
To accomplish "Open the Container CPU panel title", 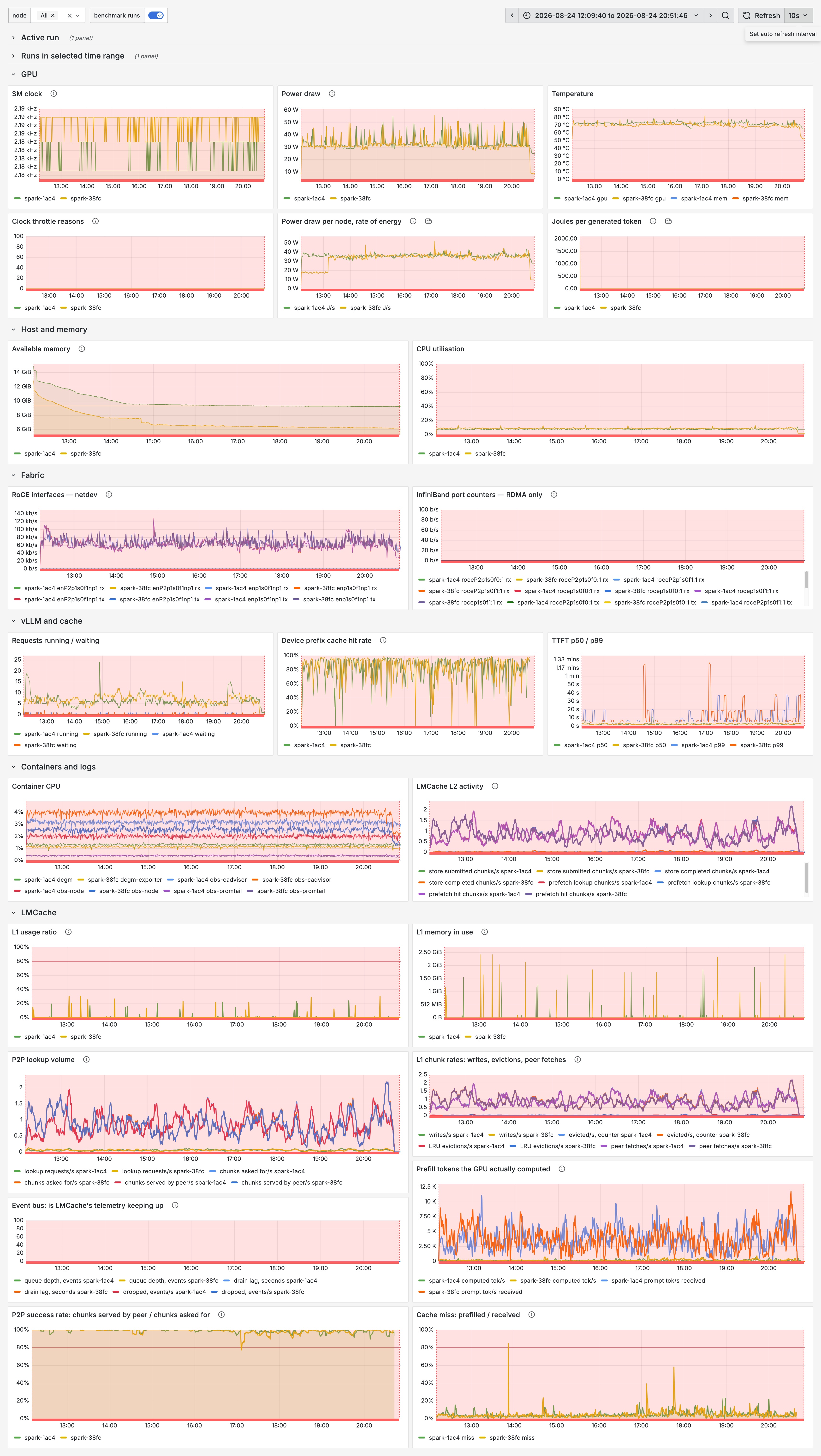I will click(36, 787).
